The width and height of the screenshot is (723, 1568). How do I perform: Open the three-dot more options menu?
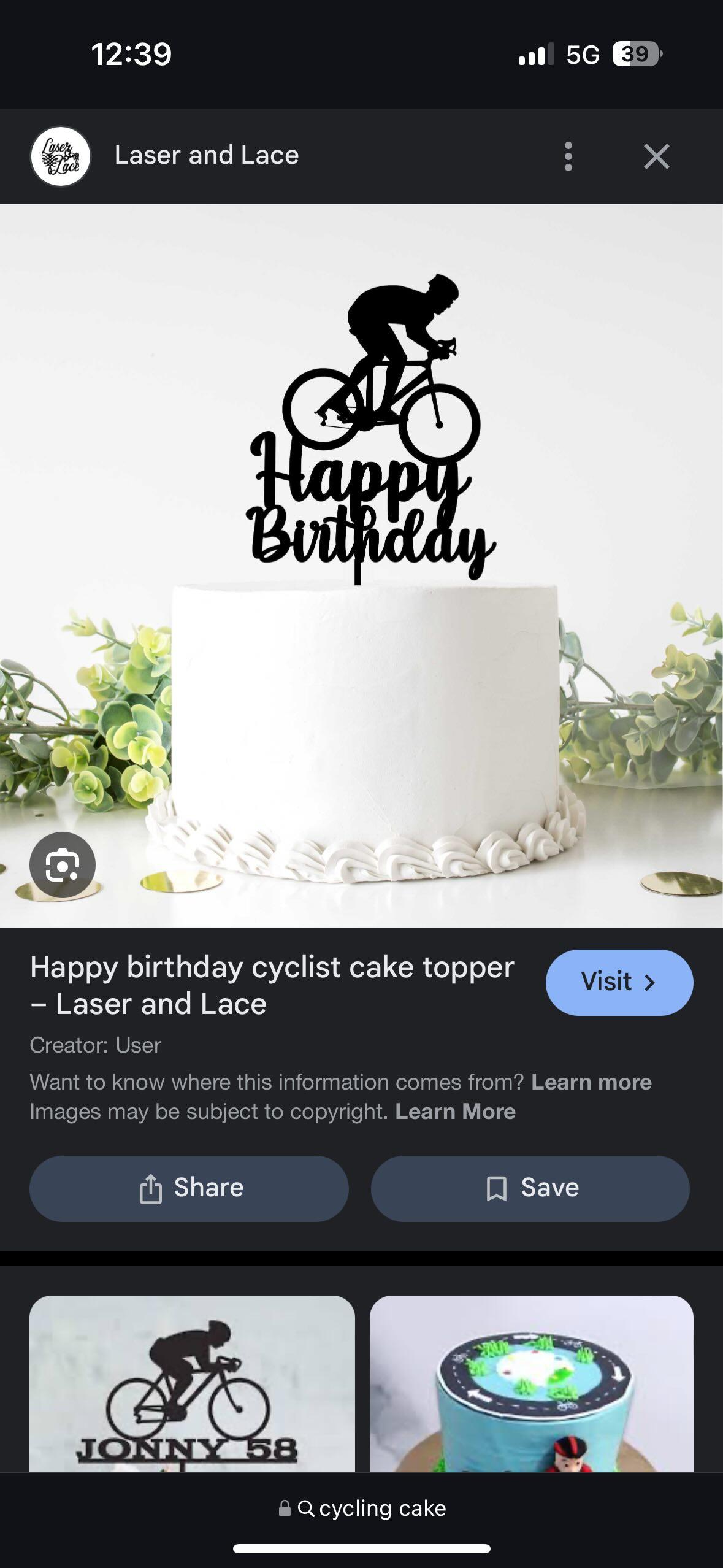568,156
